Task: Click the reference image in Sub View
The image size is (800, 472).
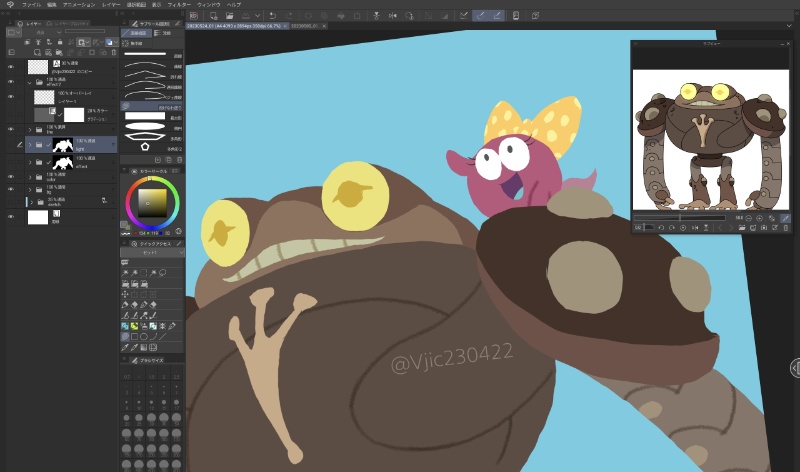Action: (x=711, y=139)
